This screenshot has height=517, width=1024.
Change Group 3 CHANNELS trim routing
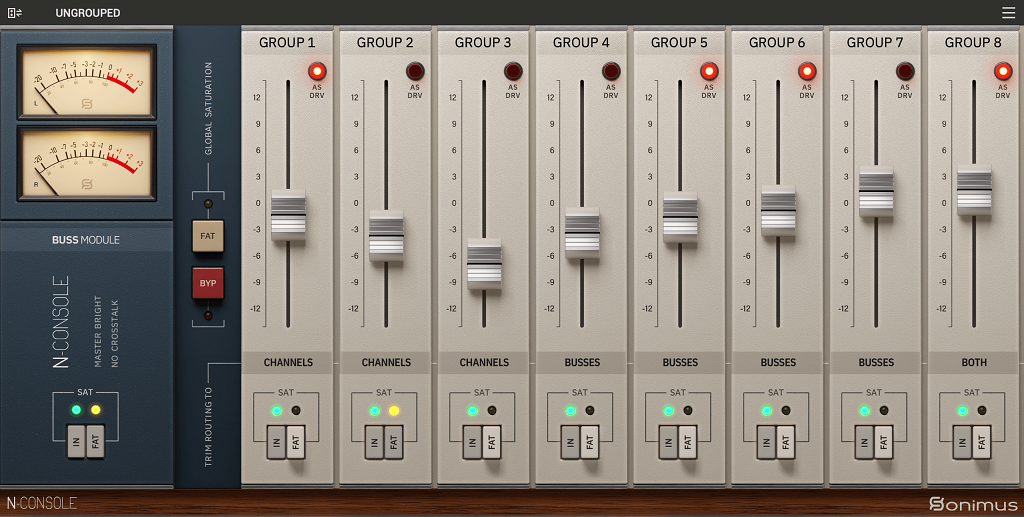484,362
